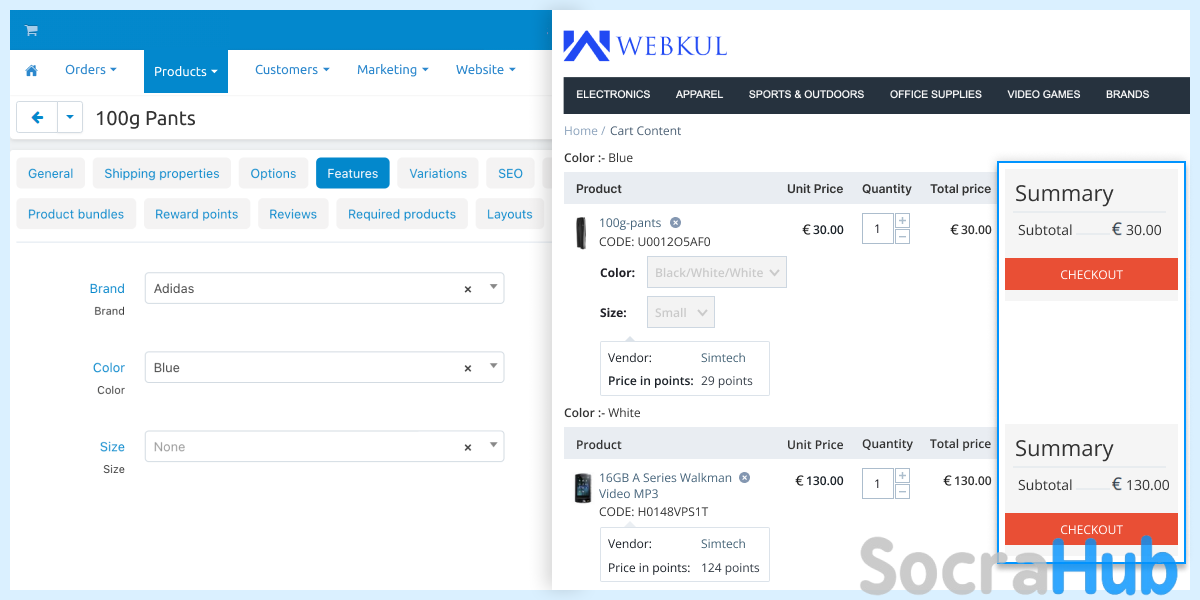Click the Brand feature label link

click(x=107, y=288)
